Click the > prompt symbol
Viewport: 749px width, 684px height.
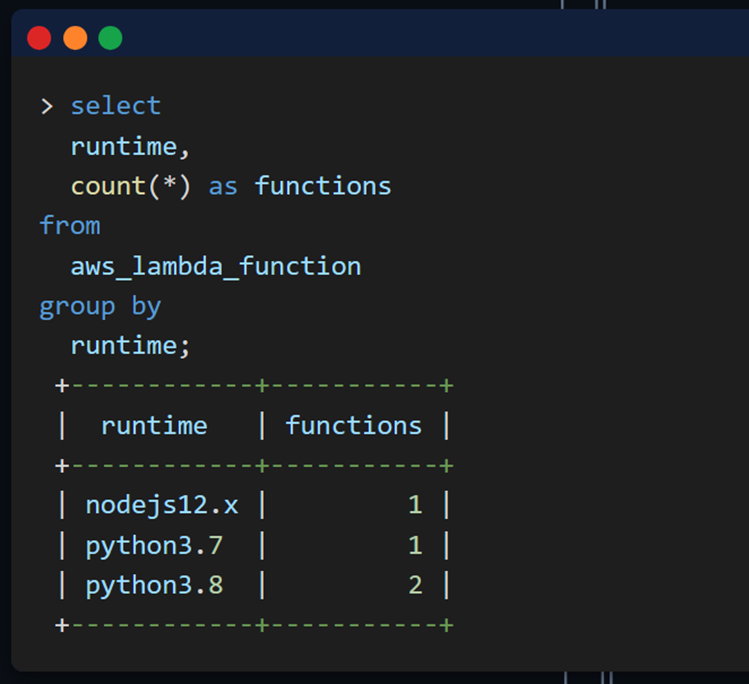pos(46,106)
